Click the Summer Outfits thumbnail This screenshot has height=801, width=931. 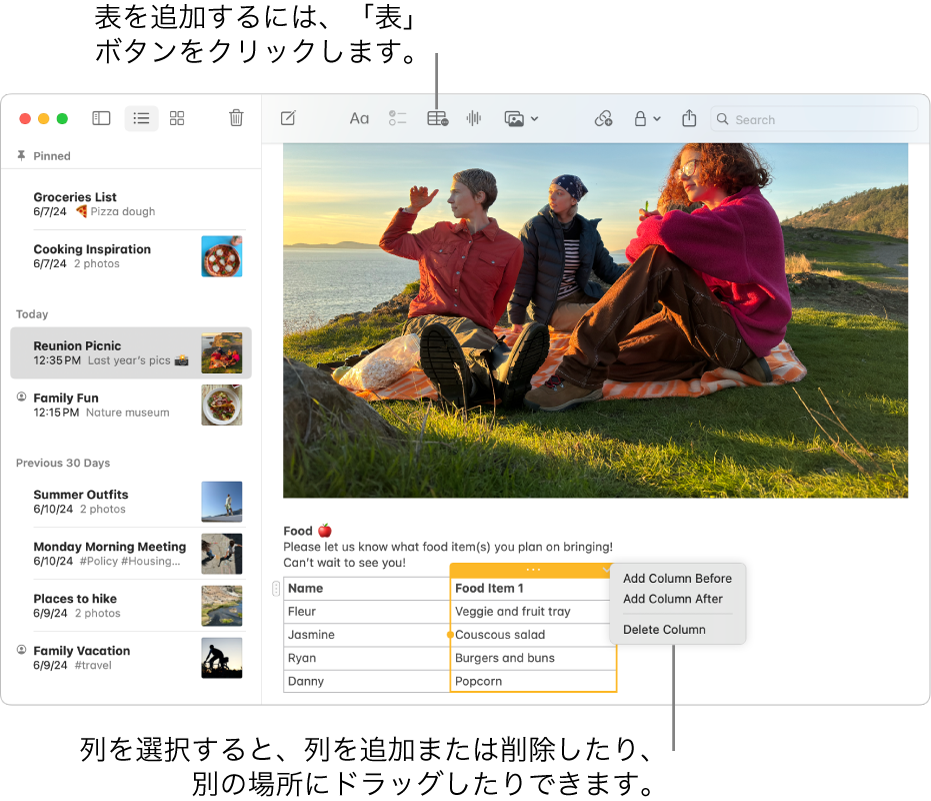point(221,502)
